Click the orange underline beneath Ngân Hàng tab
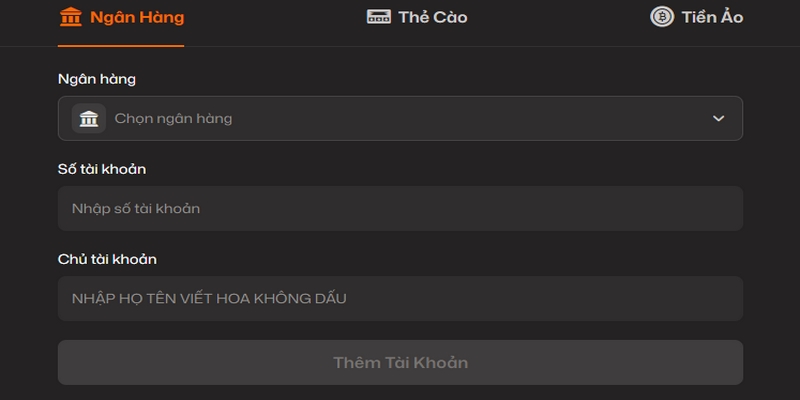Viewport: 800px width, 400px height. coord(121,45)
